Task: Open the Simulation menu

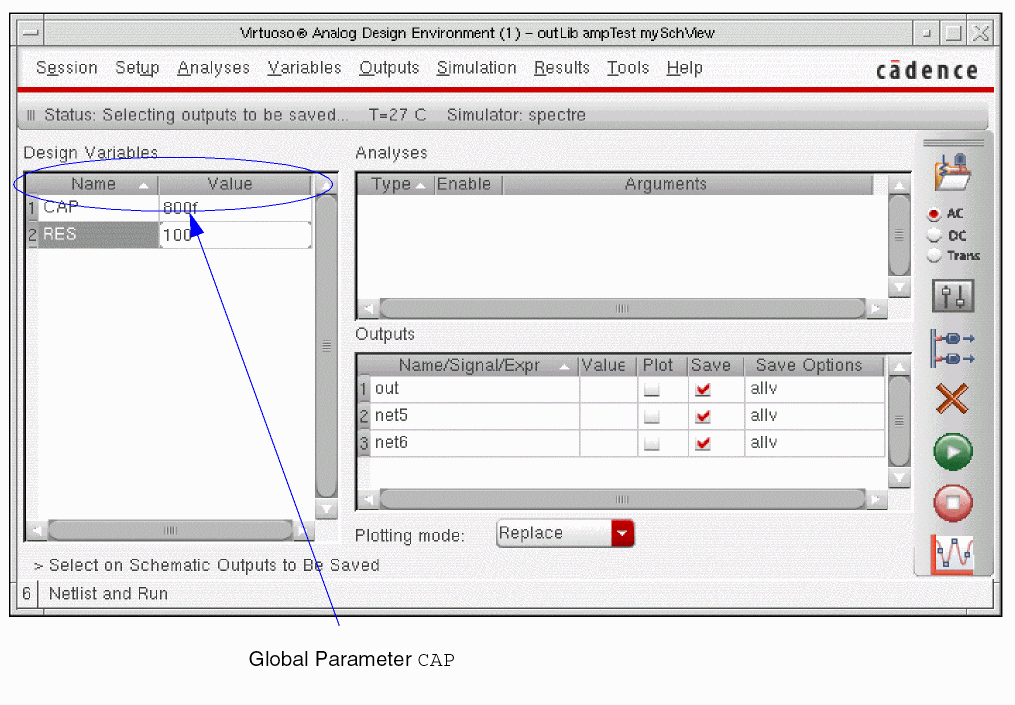Action: [x=476, y=68]
